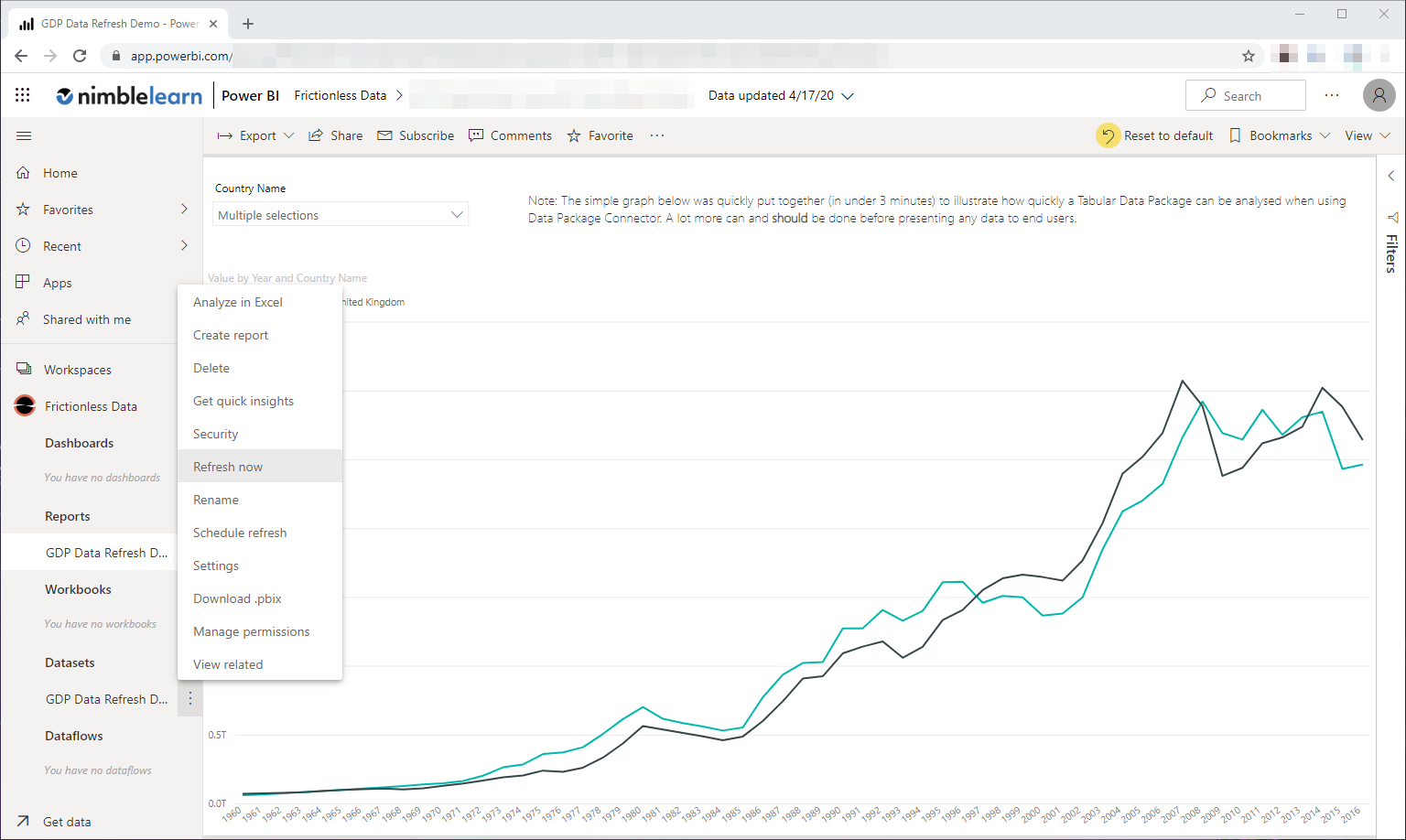Click the Share icon in toolbar
The image size is (1406, 840).
316,135
